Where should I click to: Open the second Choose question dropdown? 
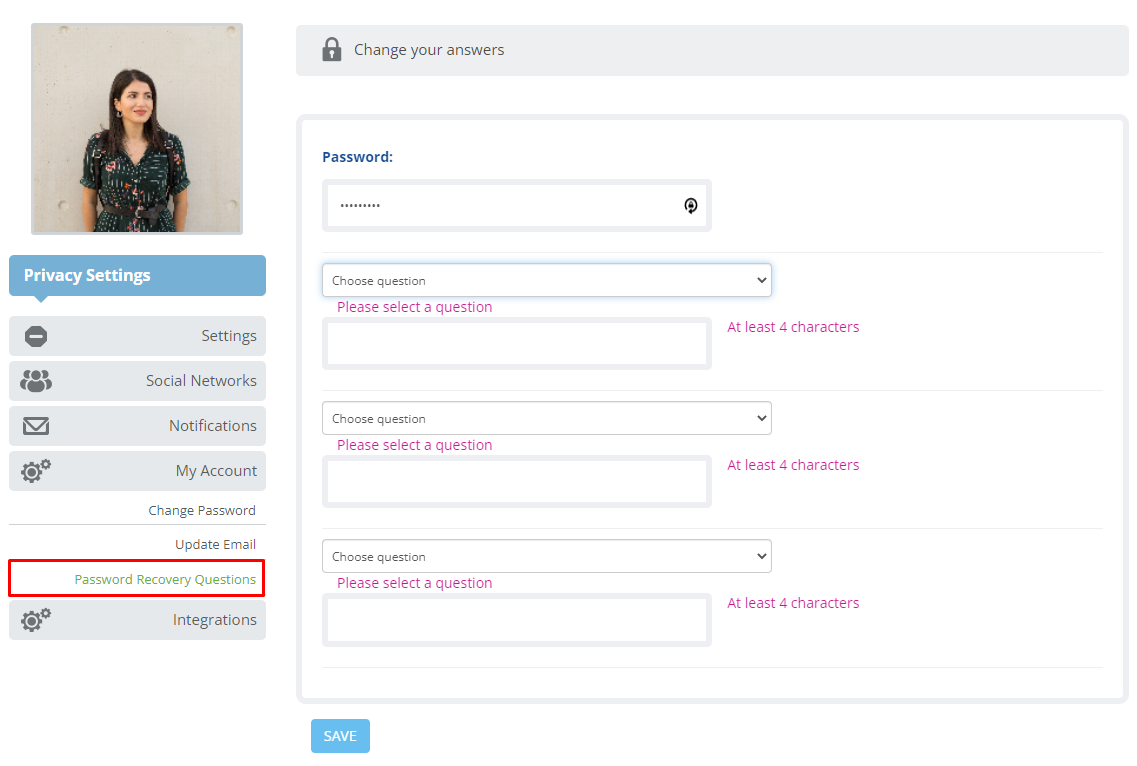pos(547,418)
